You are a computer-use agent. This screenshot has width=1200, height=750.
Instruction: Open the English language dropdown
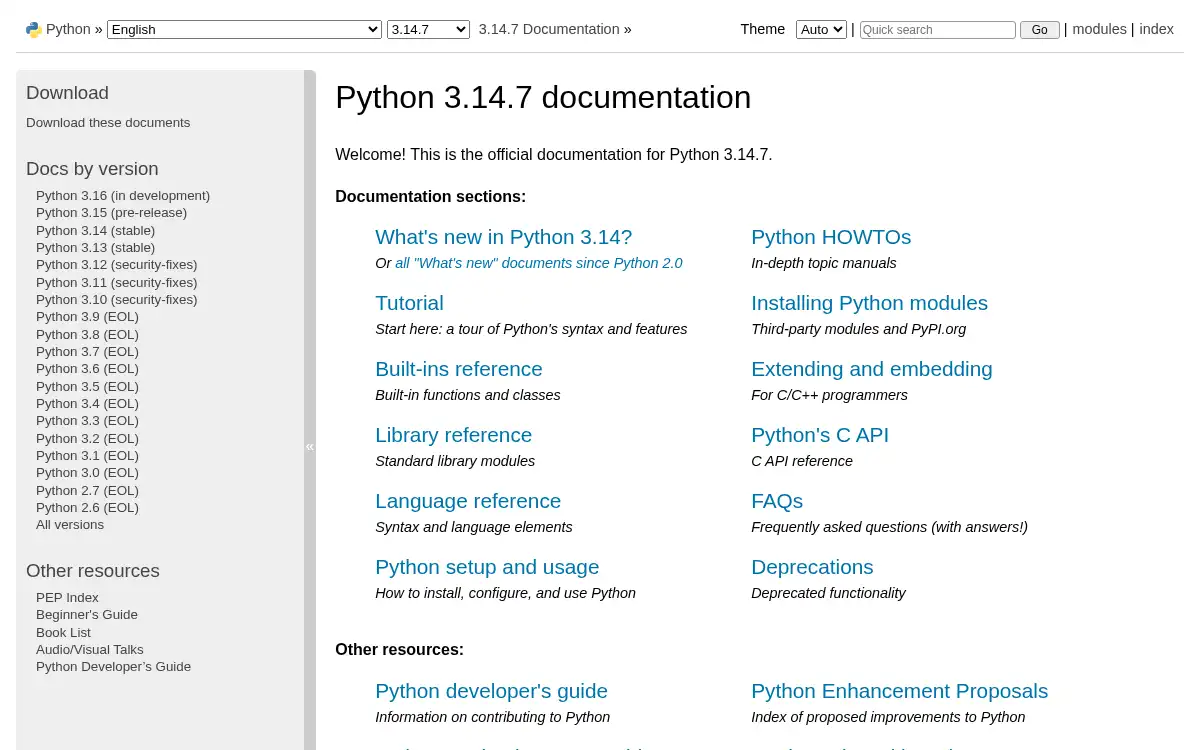click(x=244, y=30)
